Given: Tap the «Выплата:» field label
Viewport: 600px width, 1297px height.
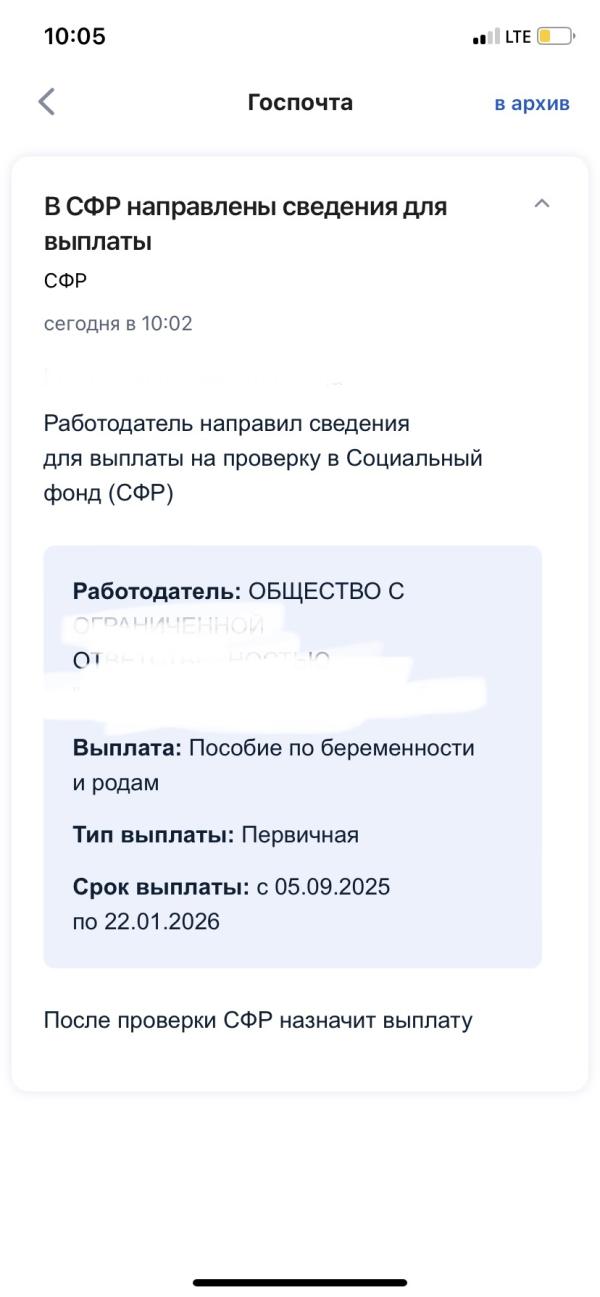Looking at the screenshot, I should [127, 748].
